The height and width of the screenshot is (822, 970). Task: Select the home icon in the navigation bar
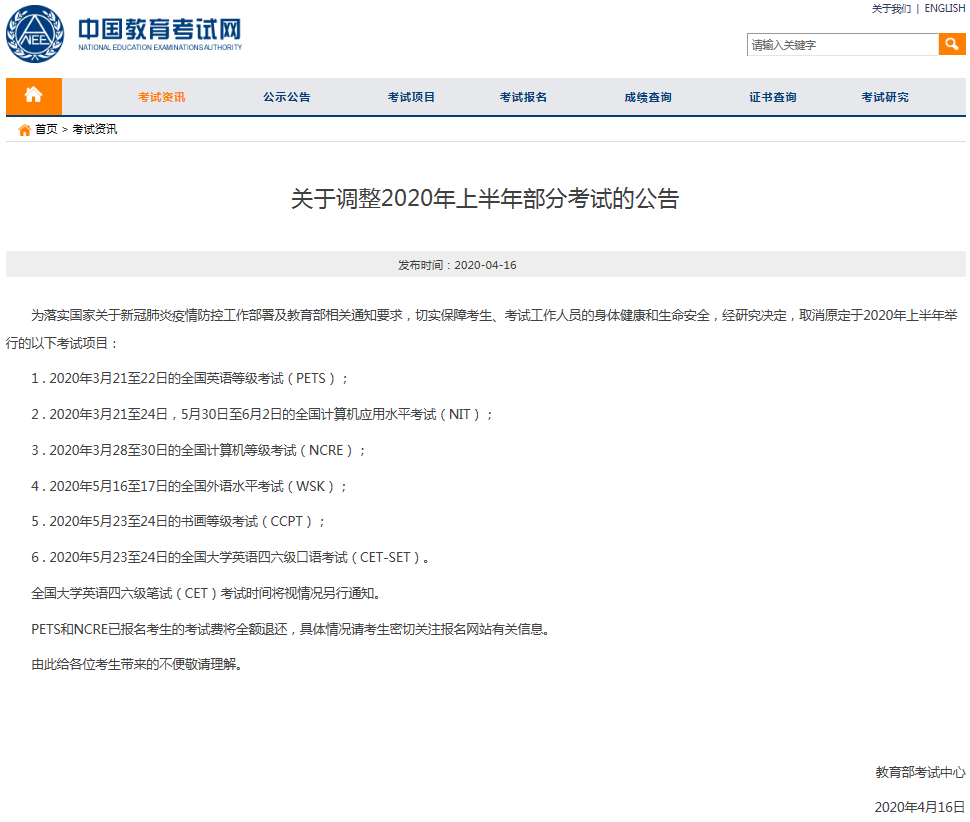[x=34, y=96]
